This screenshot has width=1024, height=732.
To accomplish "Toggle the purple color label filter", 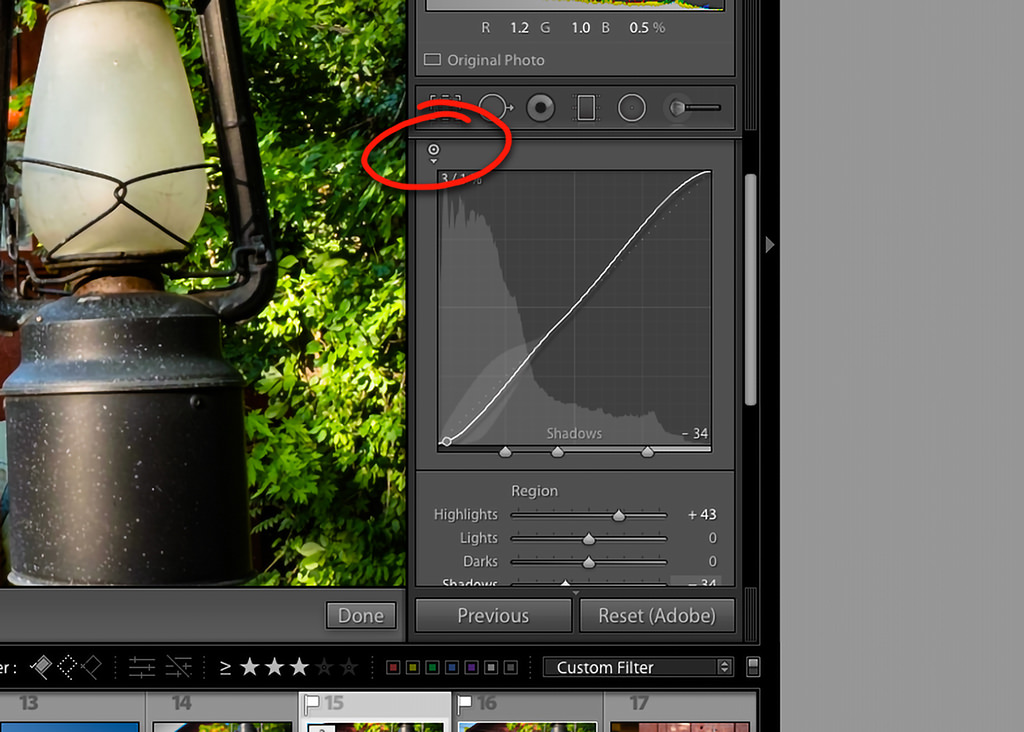I will pyautogui.click(x=472, y=667).
